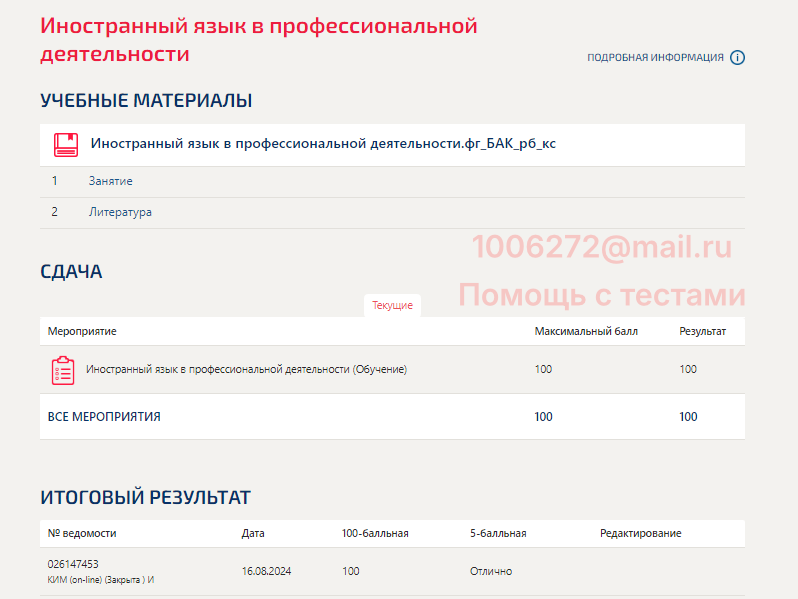
Task: Click the Отлично grade in final results
Action: 491,571
